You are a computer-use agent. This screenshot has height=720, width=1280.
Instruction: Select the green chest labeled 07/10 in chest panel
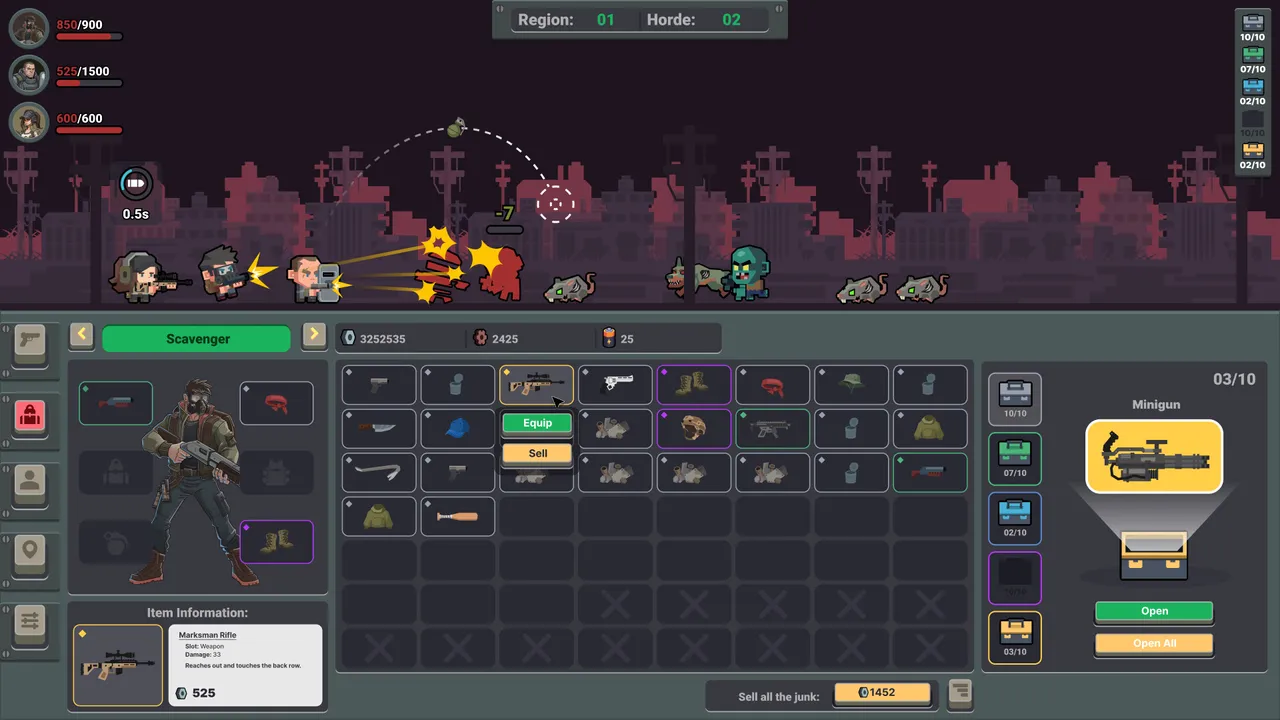point(1015,459)
